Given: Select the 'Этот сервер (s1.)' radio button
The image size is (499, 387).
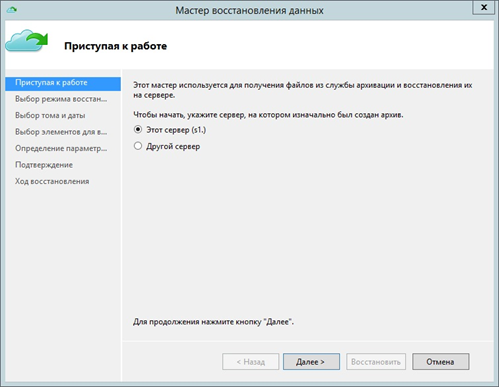Looking at the screenshot, I should point(138,129).
